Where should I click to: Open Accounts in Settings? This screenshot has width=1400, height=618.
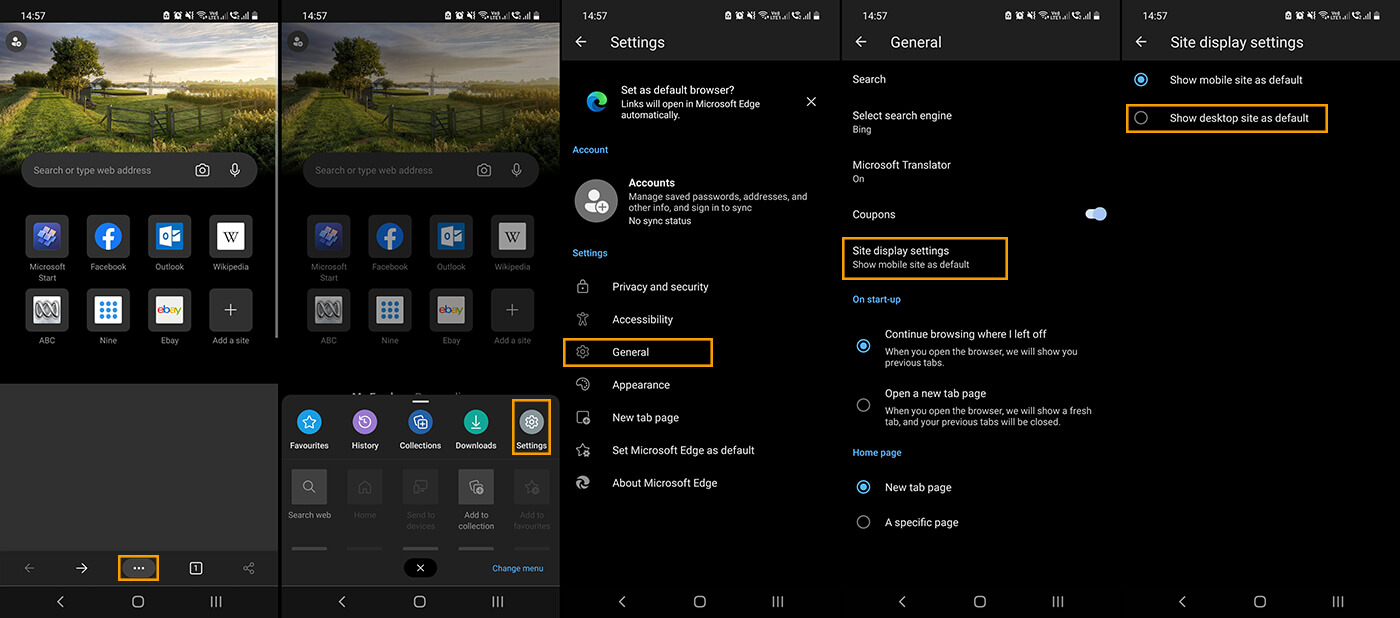[x=700, y=201]
